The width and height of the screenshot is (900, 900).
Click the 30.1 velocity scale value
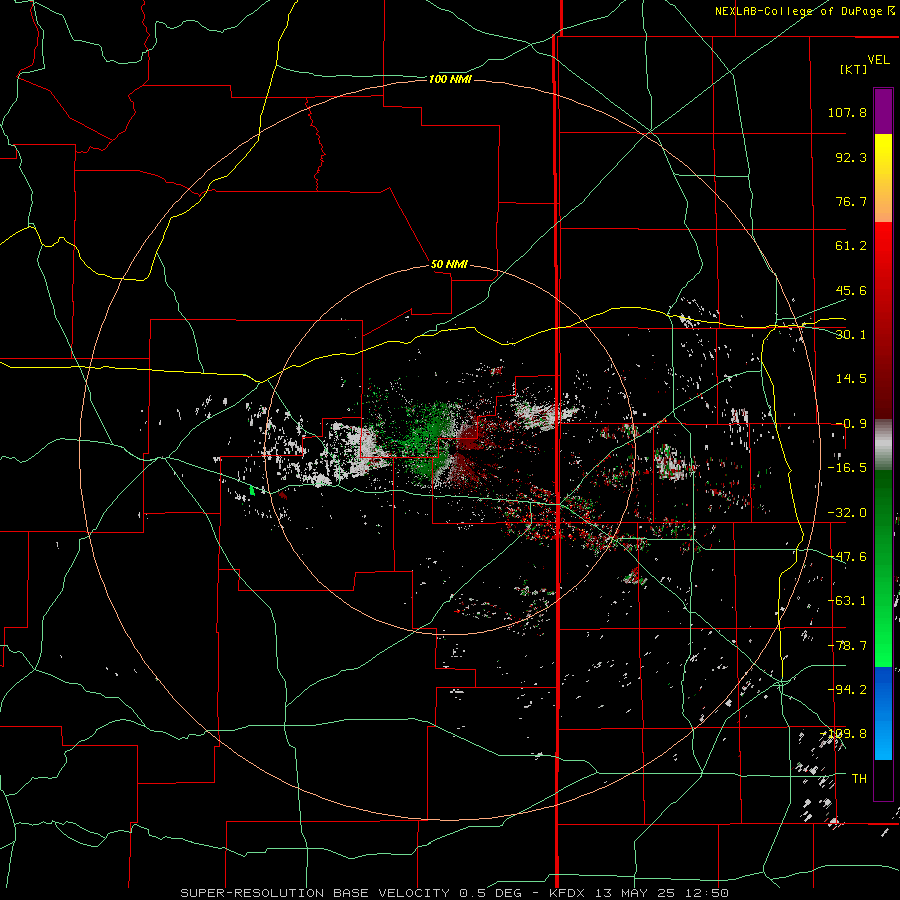pyautogui.click(x=851, y=335)
